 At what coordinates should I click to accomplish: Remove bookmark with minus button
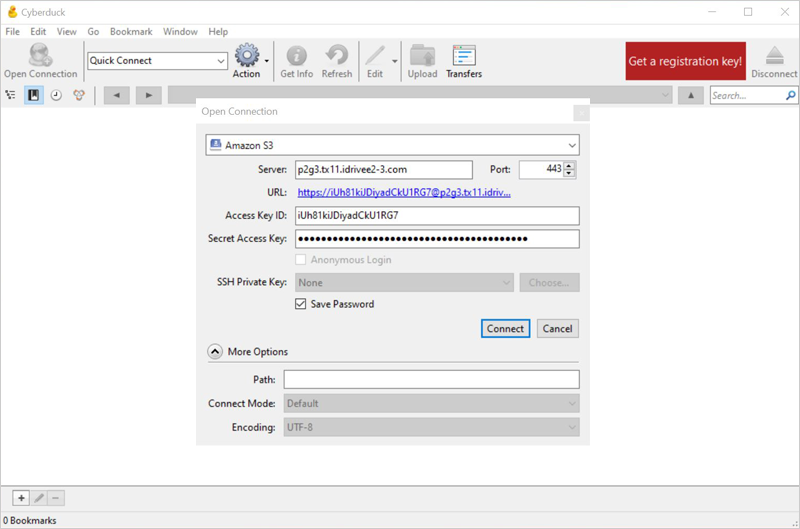coord(56,498)
